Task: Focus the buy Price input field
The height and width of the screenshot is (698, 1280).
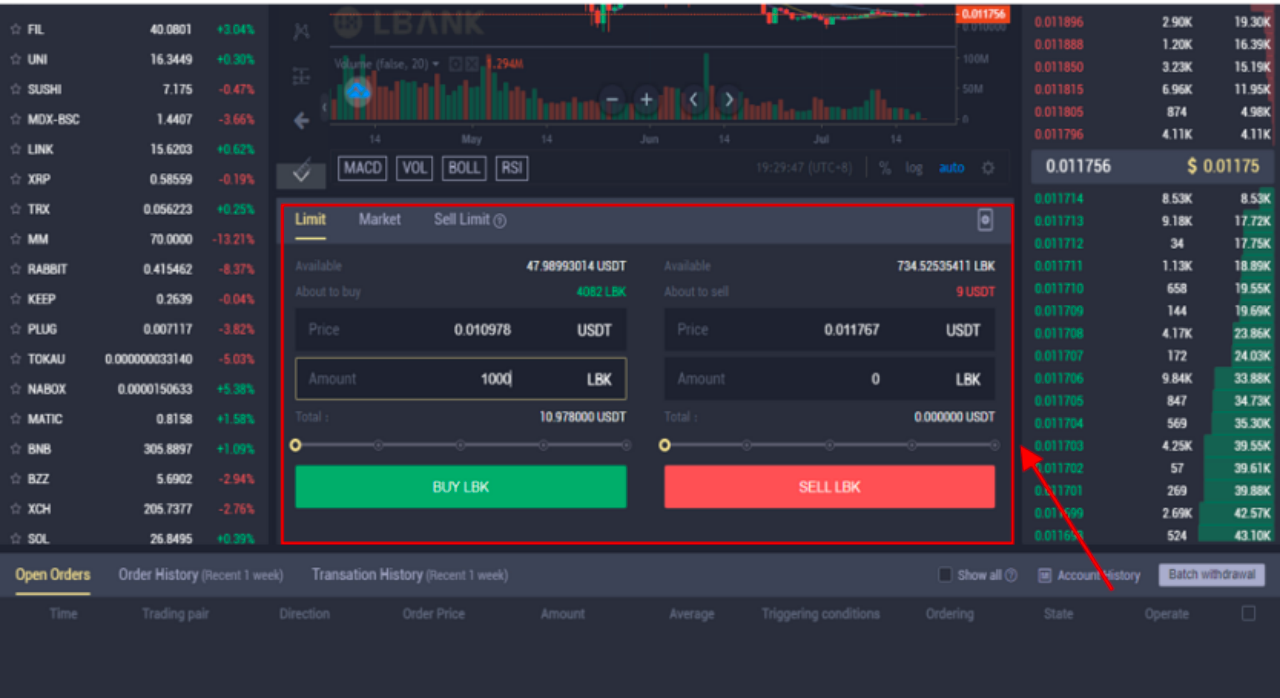Action: tap(461, 330)
